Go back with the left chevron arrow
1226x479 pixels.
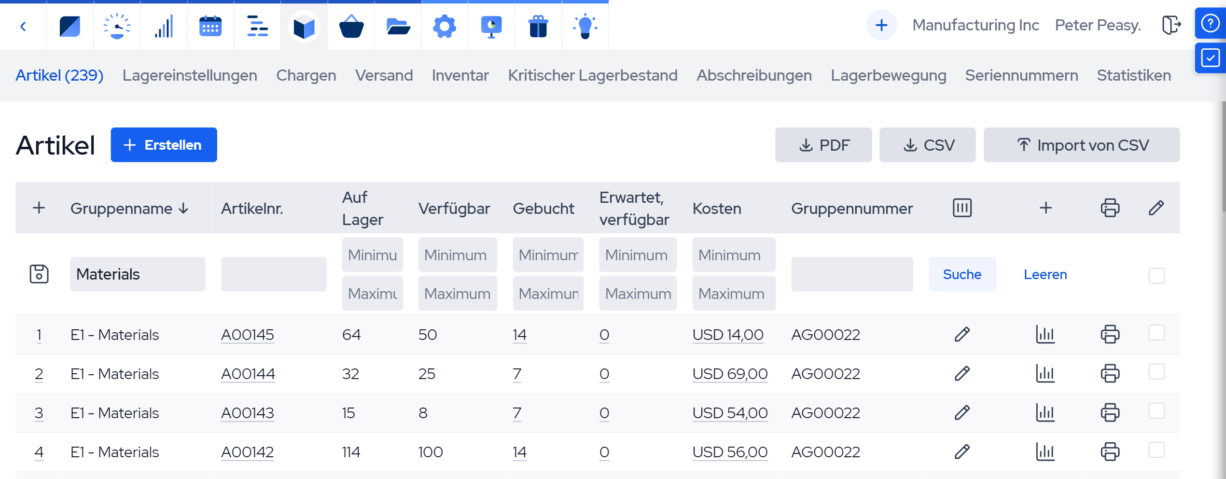click(x=23, y=27)
